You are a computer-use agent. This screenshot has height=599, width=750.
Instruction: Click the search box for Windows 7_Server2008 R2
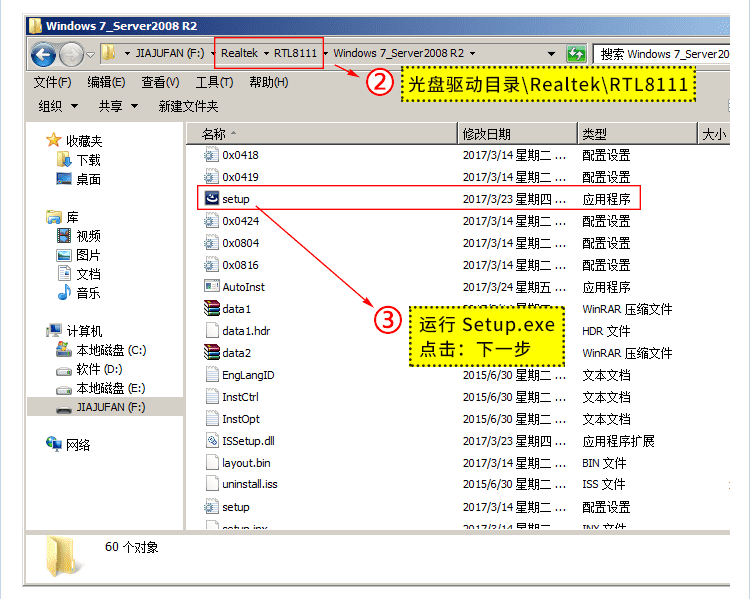point(662,54)
